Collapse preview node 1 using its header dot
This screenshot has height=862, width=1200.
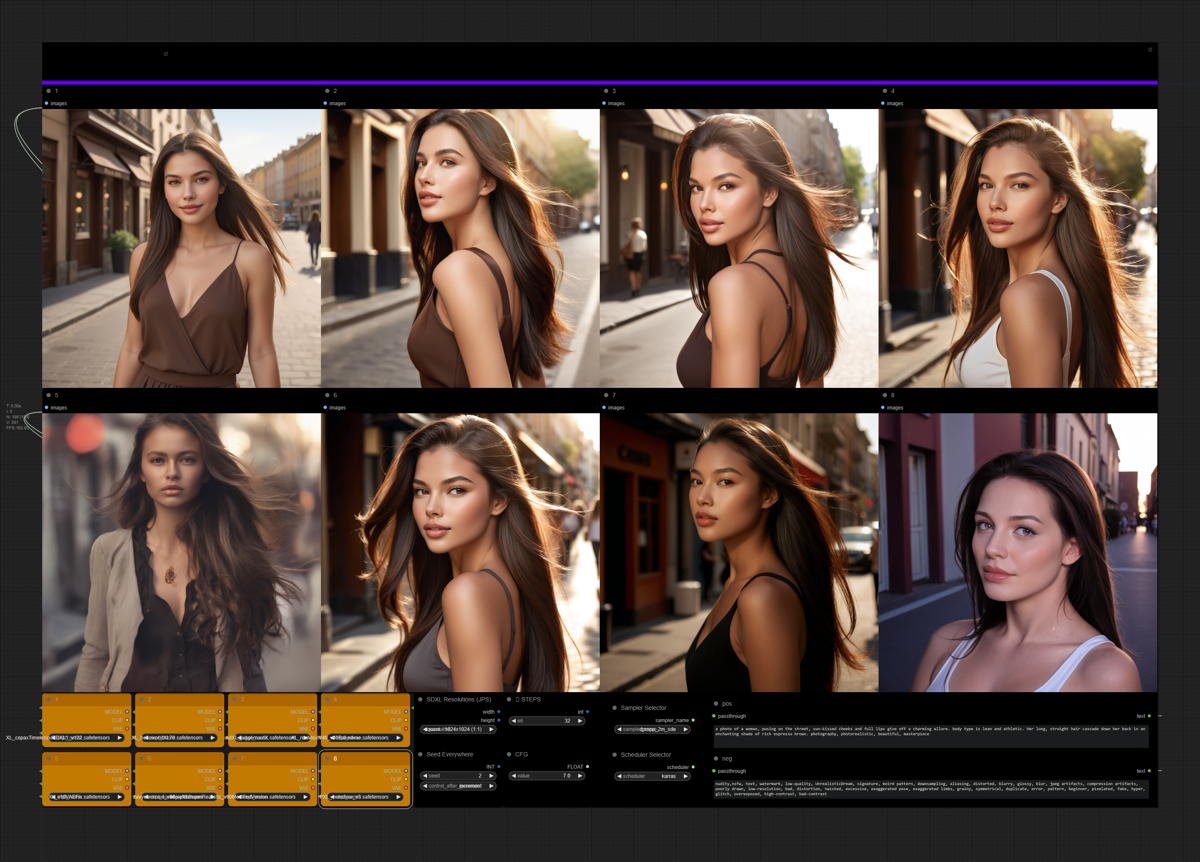pyautogui.click(x=48, y=91)
